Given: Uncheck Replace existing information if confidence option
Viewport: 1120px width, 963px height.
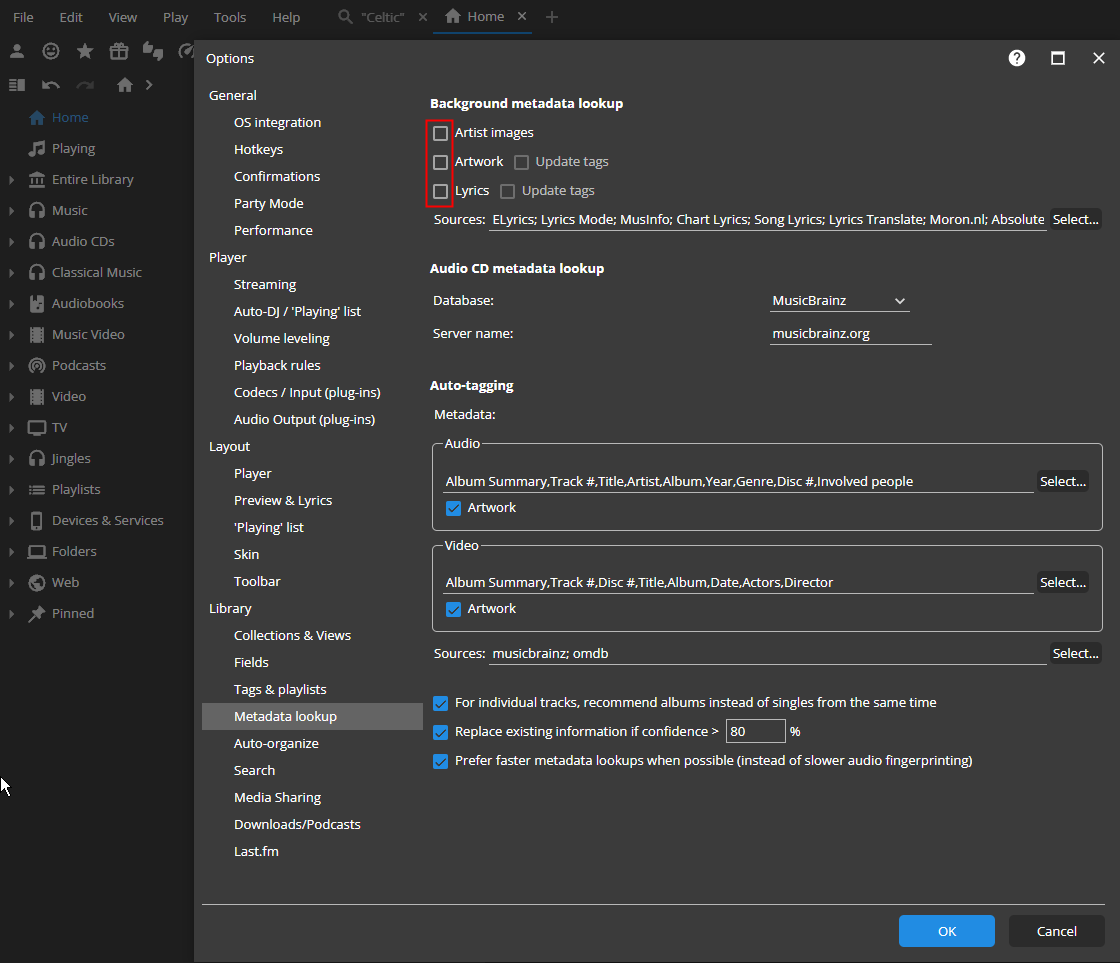Looking at the screenshot, I should point(441,732).
